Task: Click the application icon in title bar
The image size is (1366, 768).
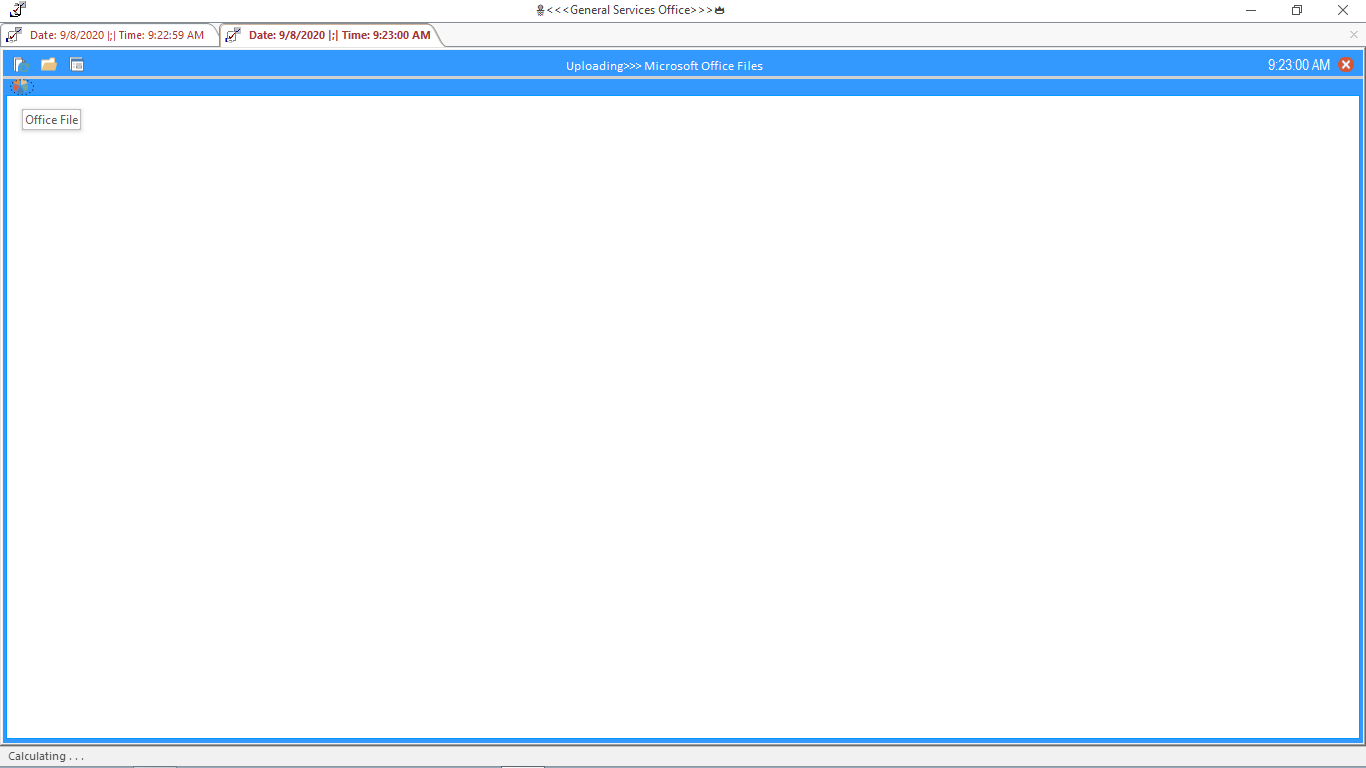Action: [x=18, y=10]
